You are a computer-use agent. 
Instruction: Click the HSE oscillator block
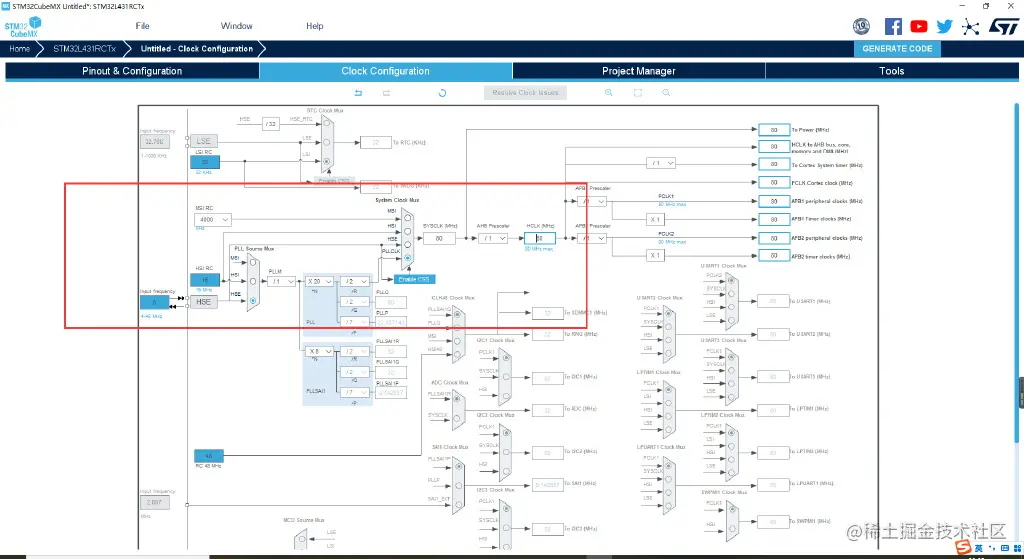204,302
